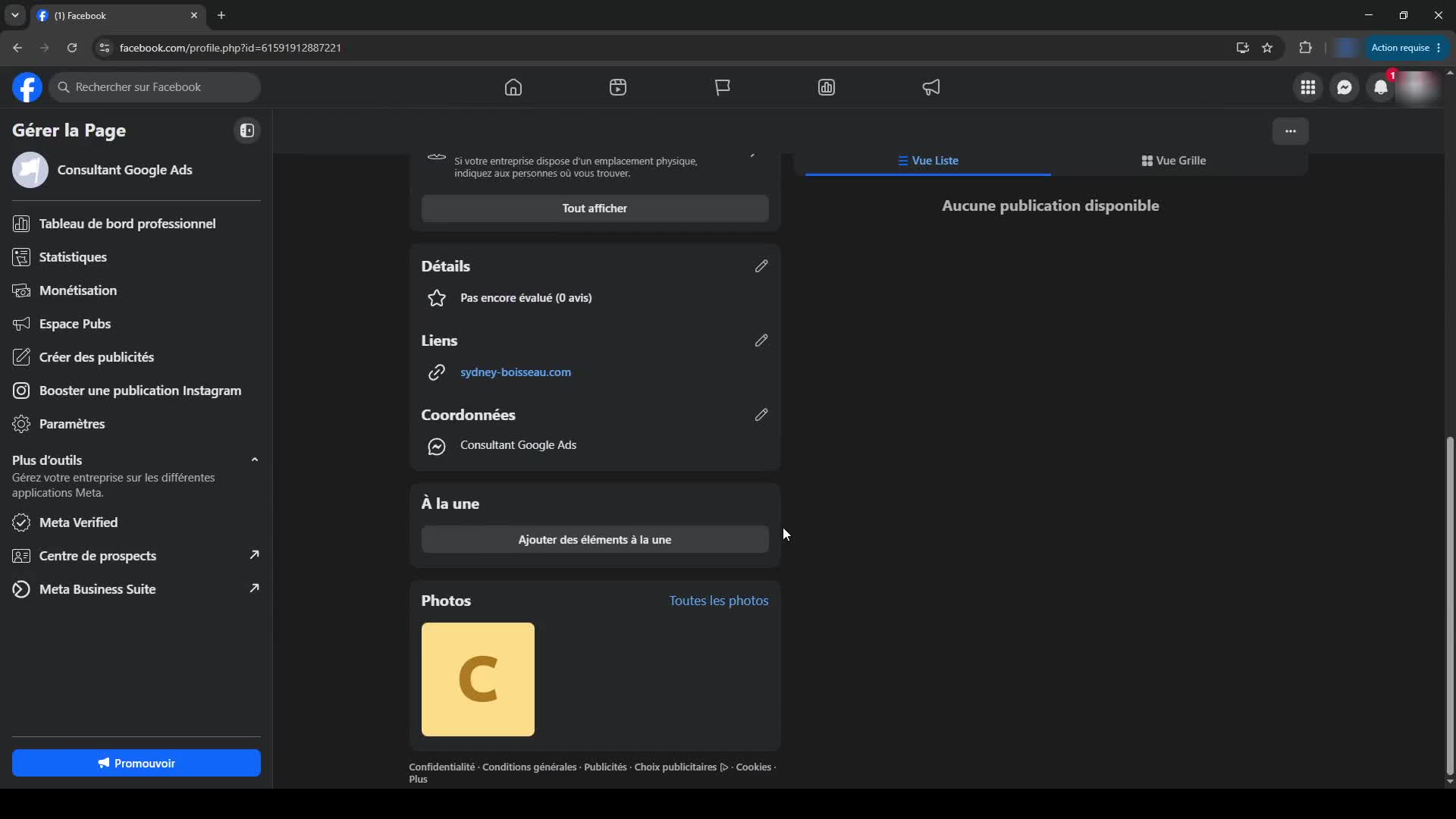The image size is (1456, 819).
Task: Open Toutes les photos link
Action: pyautogui.click(x=719, y=601)
